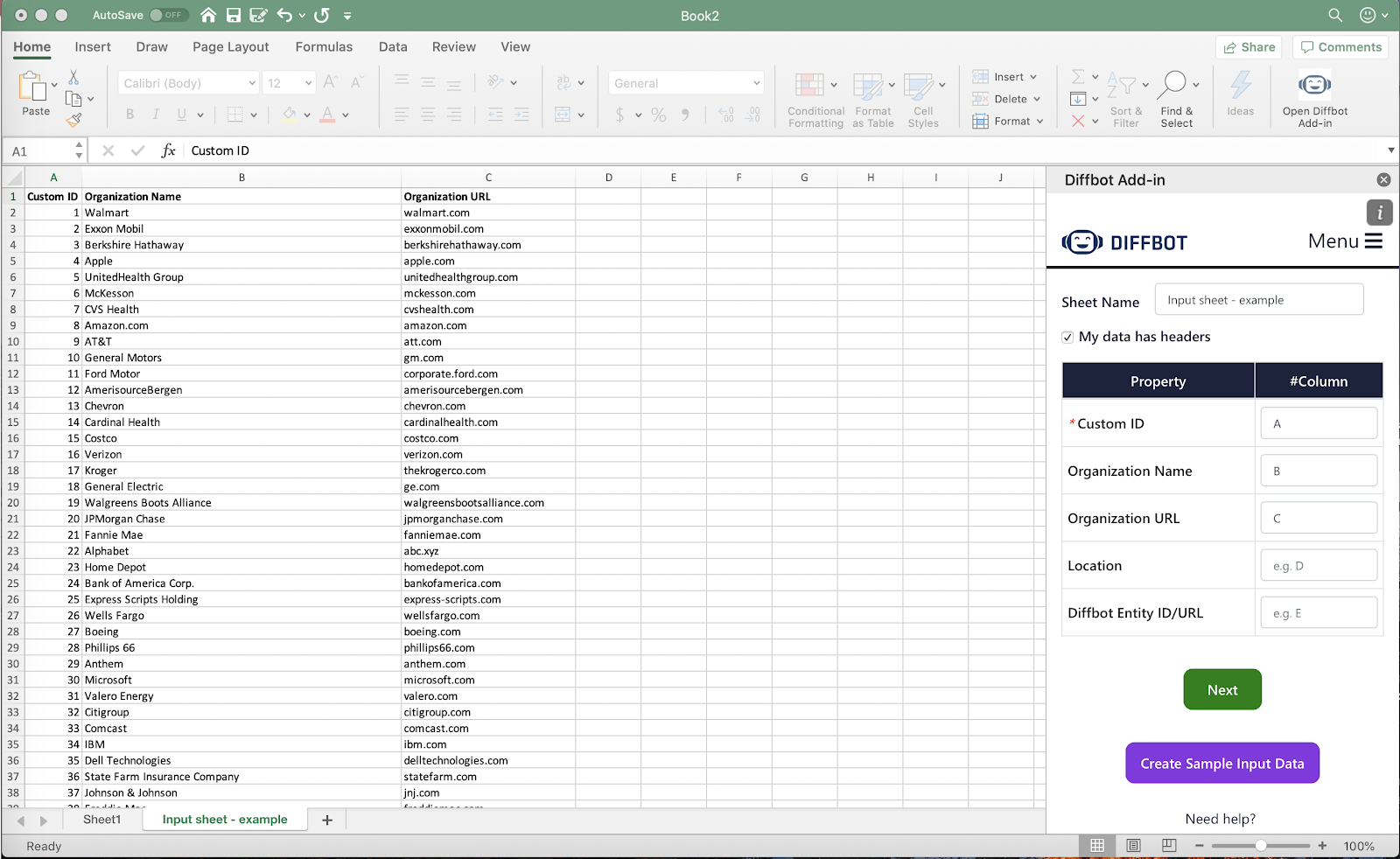Expand the Delete cells dropdown
1400x859 pixels.
click(x=1036, y=99)
